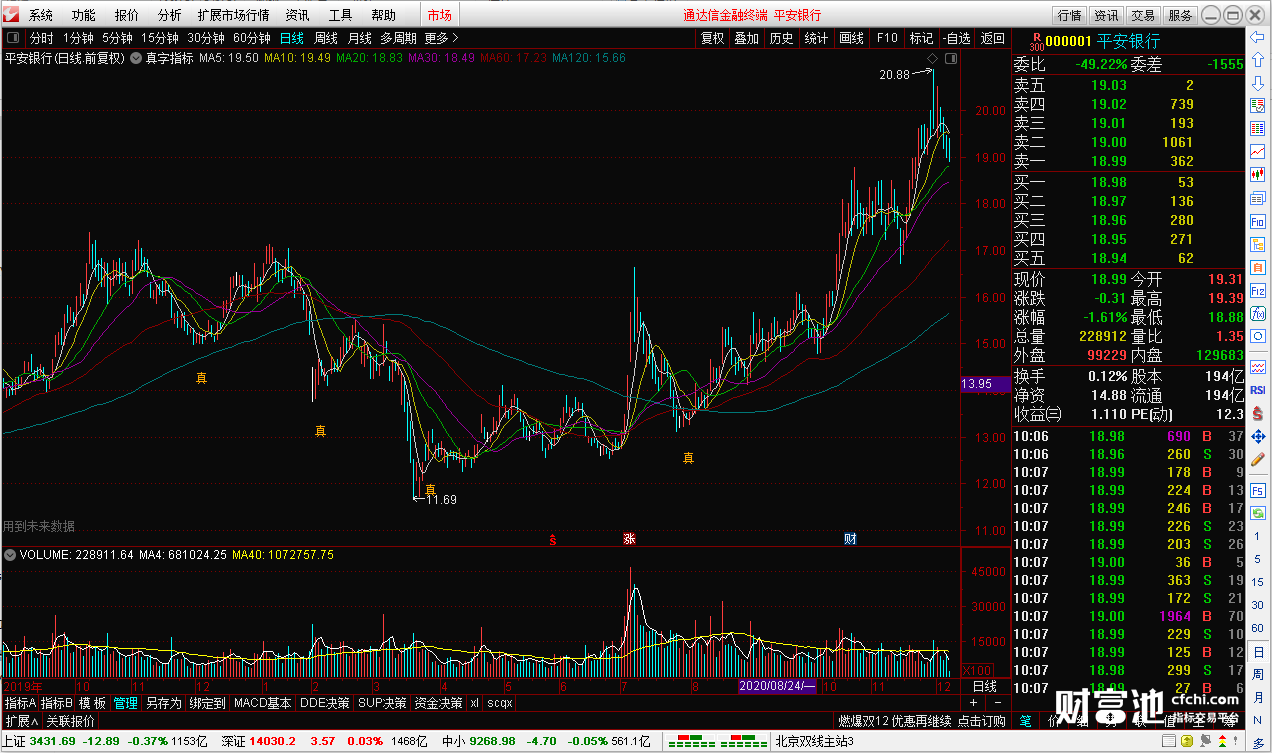Click 标记 mark option

pyautogui.click(x=921, y=38)
